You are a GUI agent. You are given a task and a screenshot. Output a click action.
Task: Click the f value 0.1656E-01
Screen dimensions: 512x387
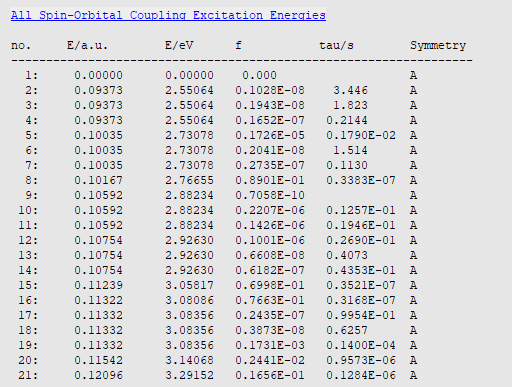(x=270, y=375)
